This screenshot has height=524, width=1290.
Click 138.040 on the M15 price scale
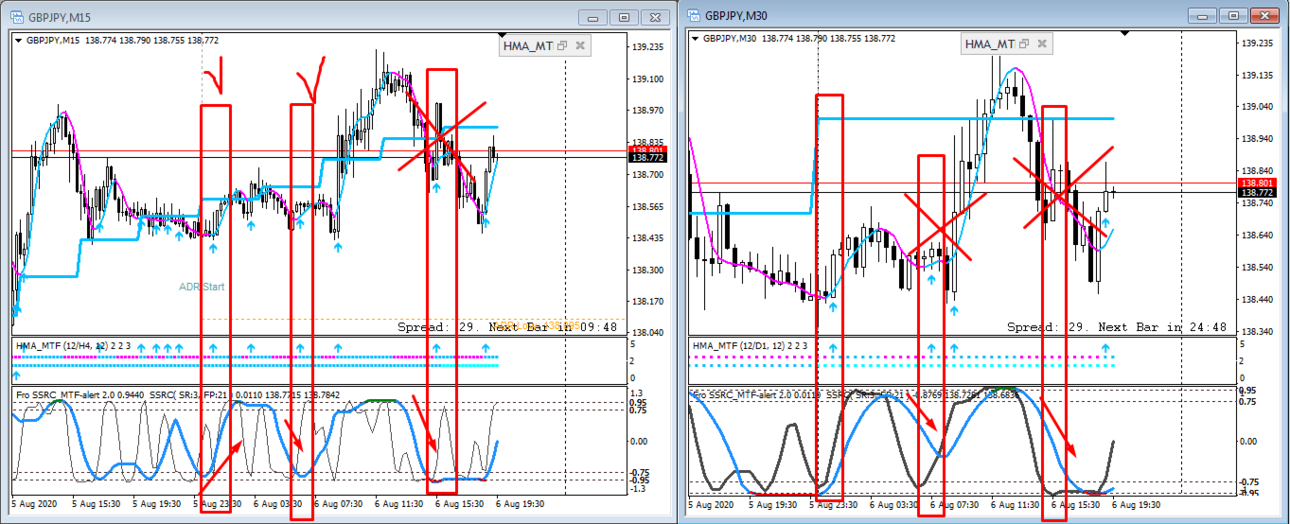click(x=649, y=333)
